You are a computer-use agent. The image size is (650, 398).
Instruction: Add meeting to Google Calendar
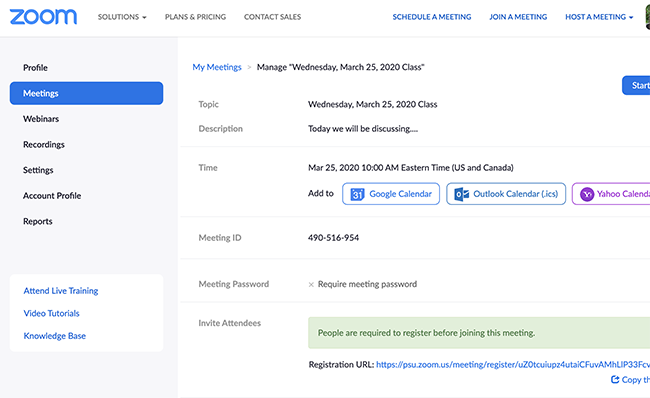click(x=391, y=194)
